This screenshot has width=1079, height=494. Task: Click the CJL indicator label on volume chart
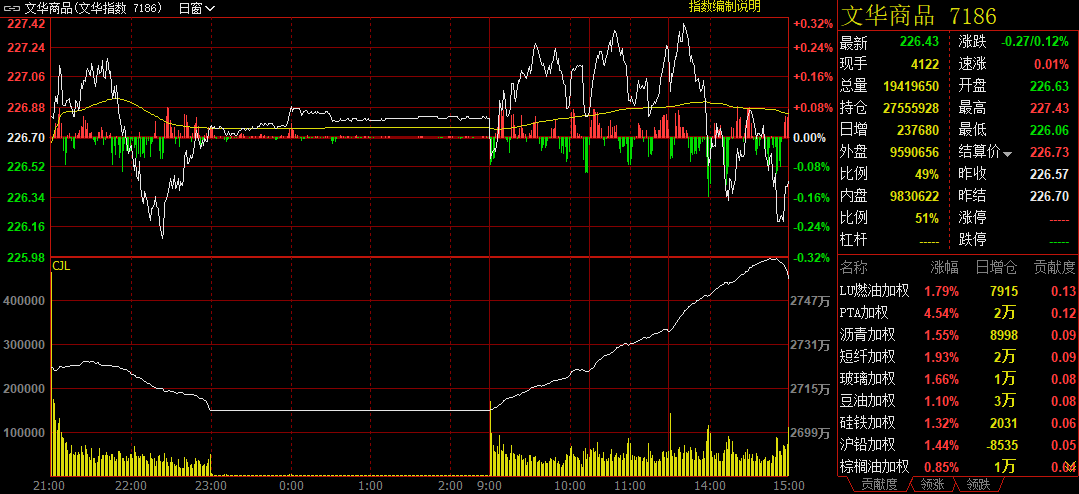tap(61, 266)
